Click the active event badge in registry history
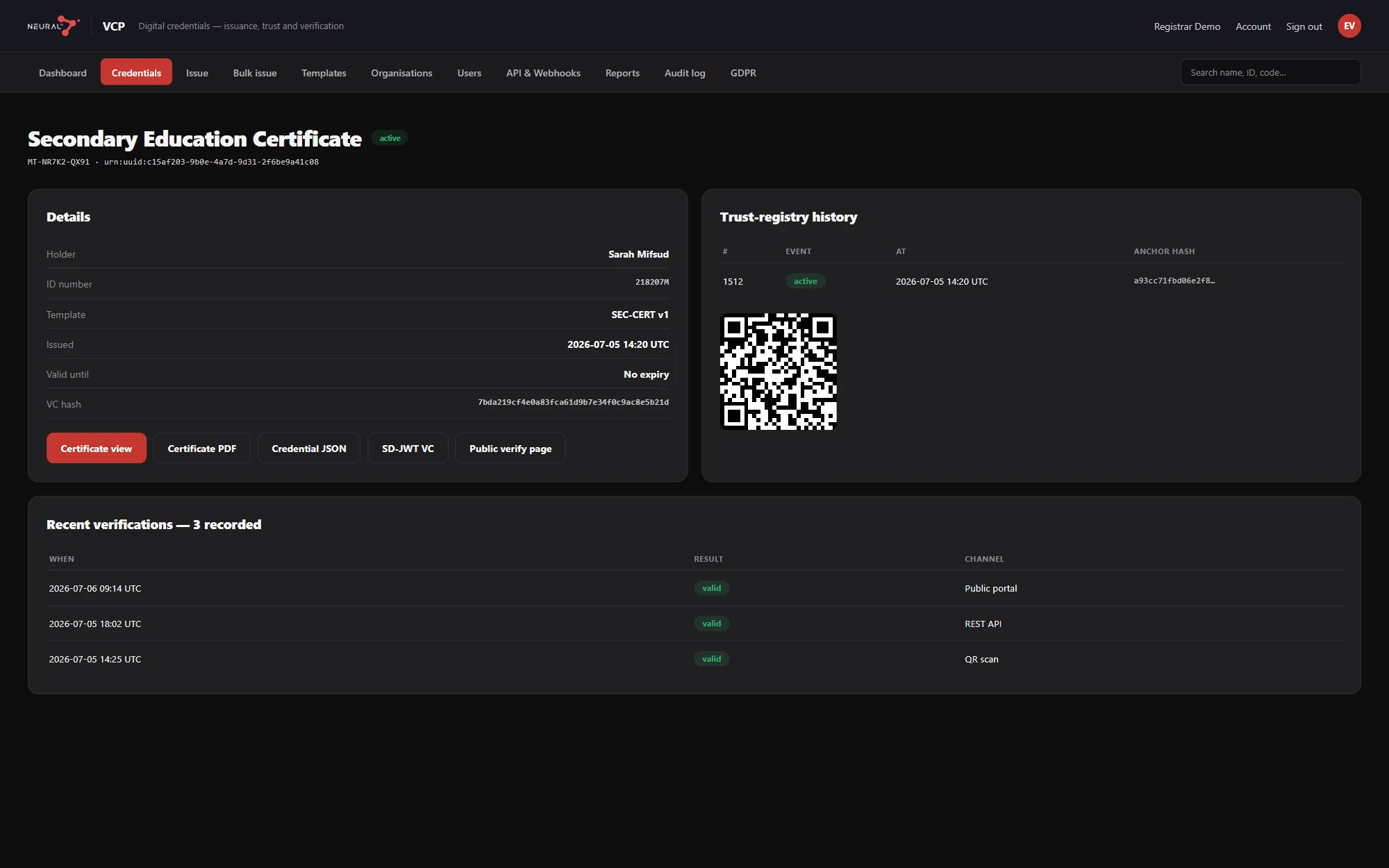The image size is (1389, 868). 805,281
